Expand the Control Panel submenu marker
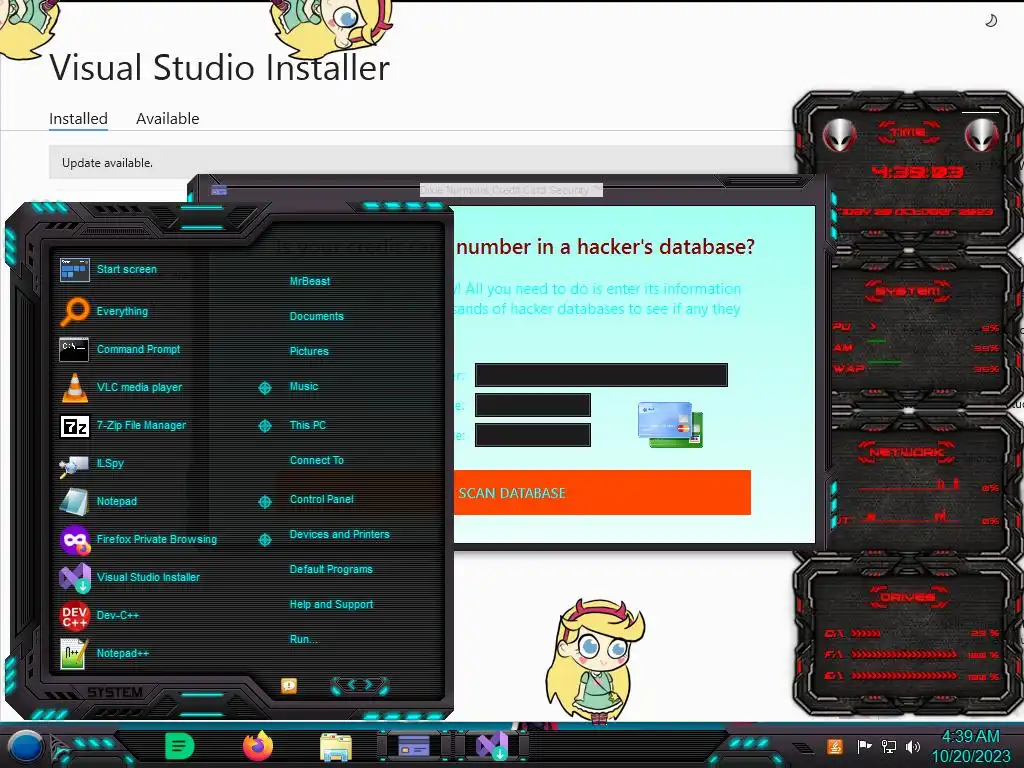 pyautogui.click(x=264, y=502)
